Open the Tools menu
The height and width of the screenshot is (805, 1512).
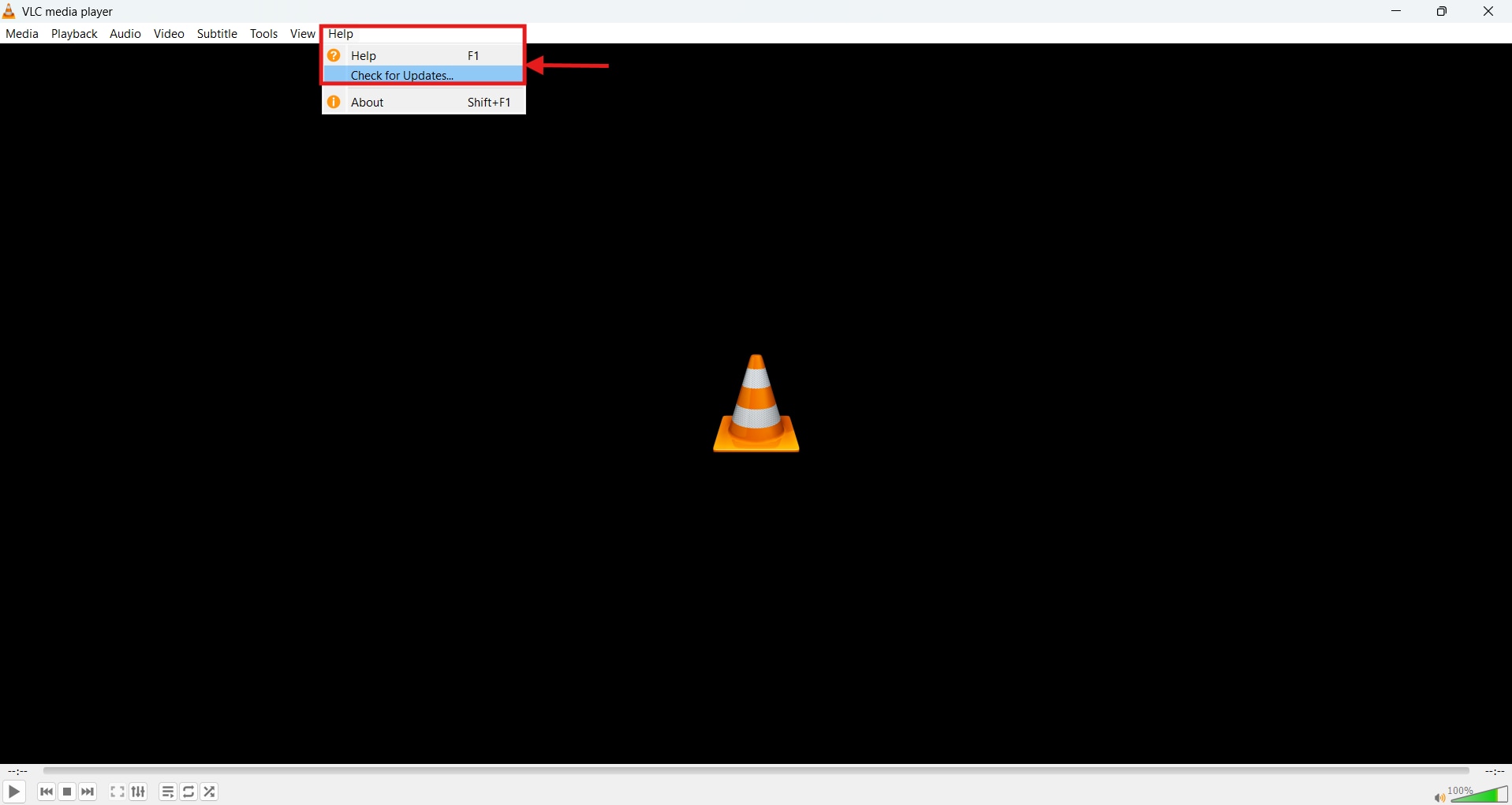pos(263,33)
